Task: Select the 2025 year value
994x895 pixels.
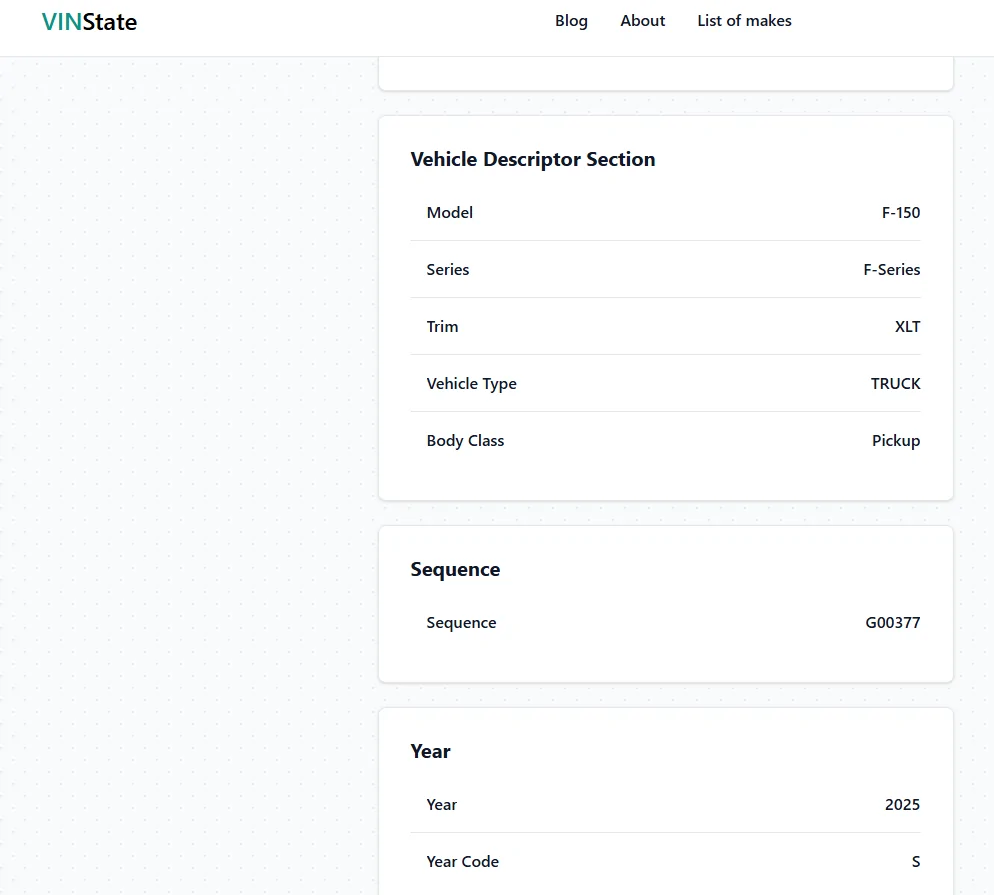Action: 902,805
